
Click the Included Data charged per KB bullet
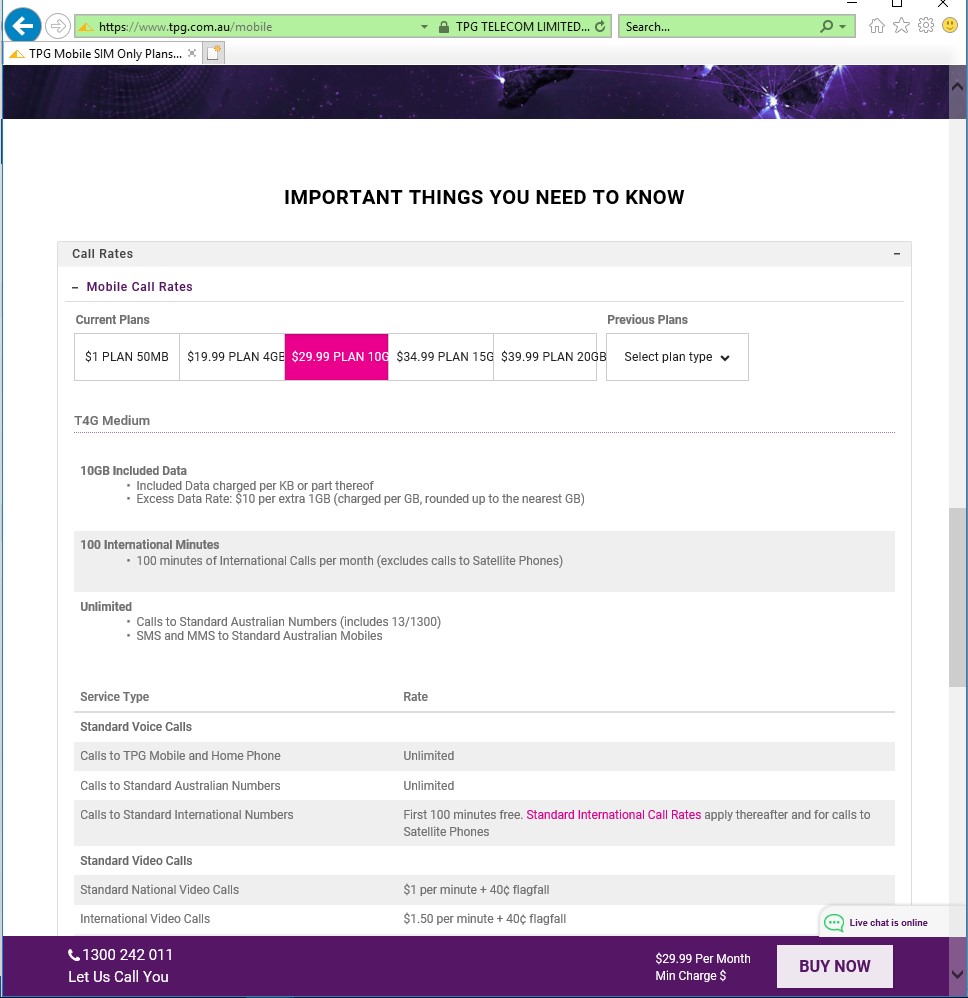[255, 486]
